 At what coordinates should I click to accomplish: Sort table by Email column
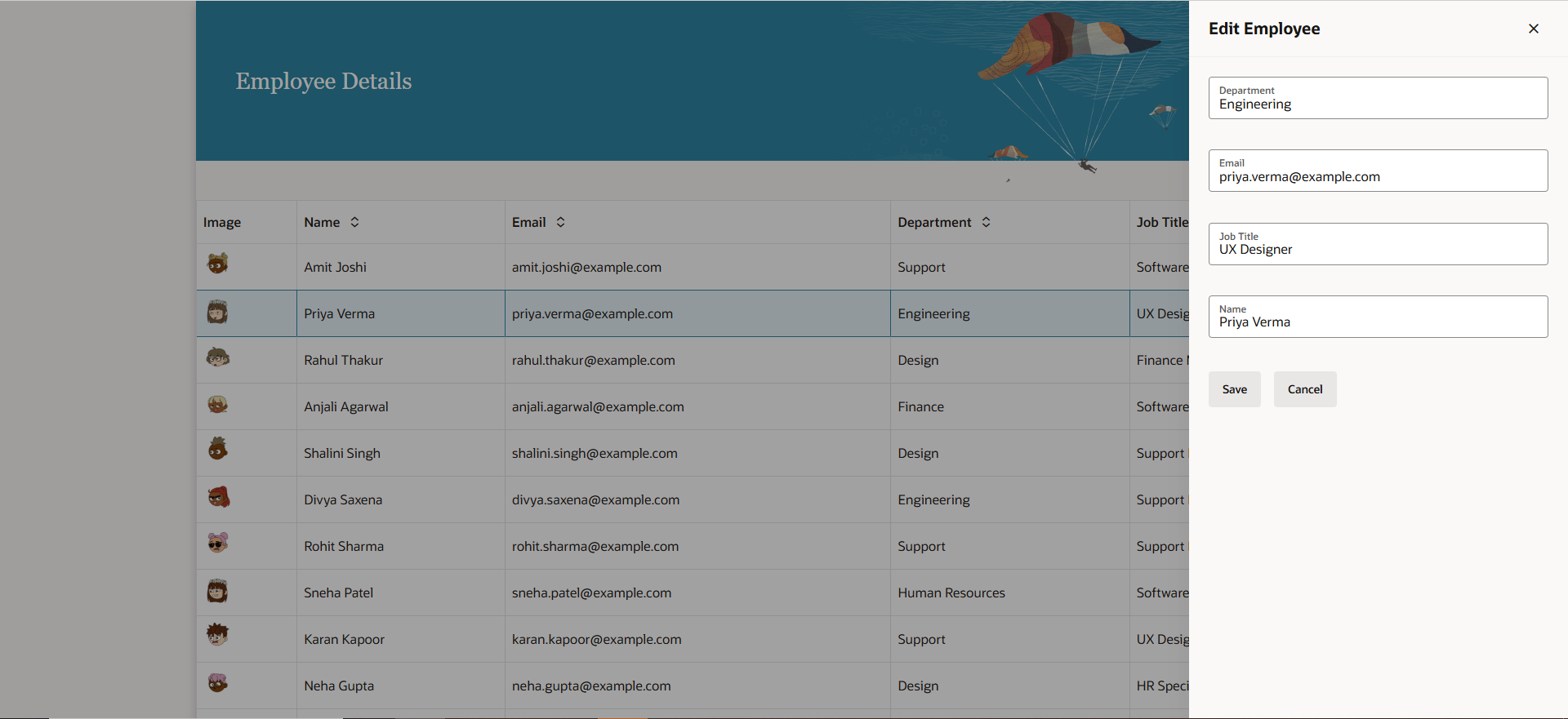click(x=560, y=222)
